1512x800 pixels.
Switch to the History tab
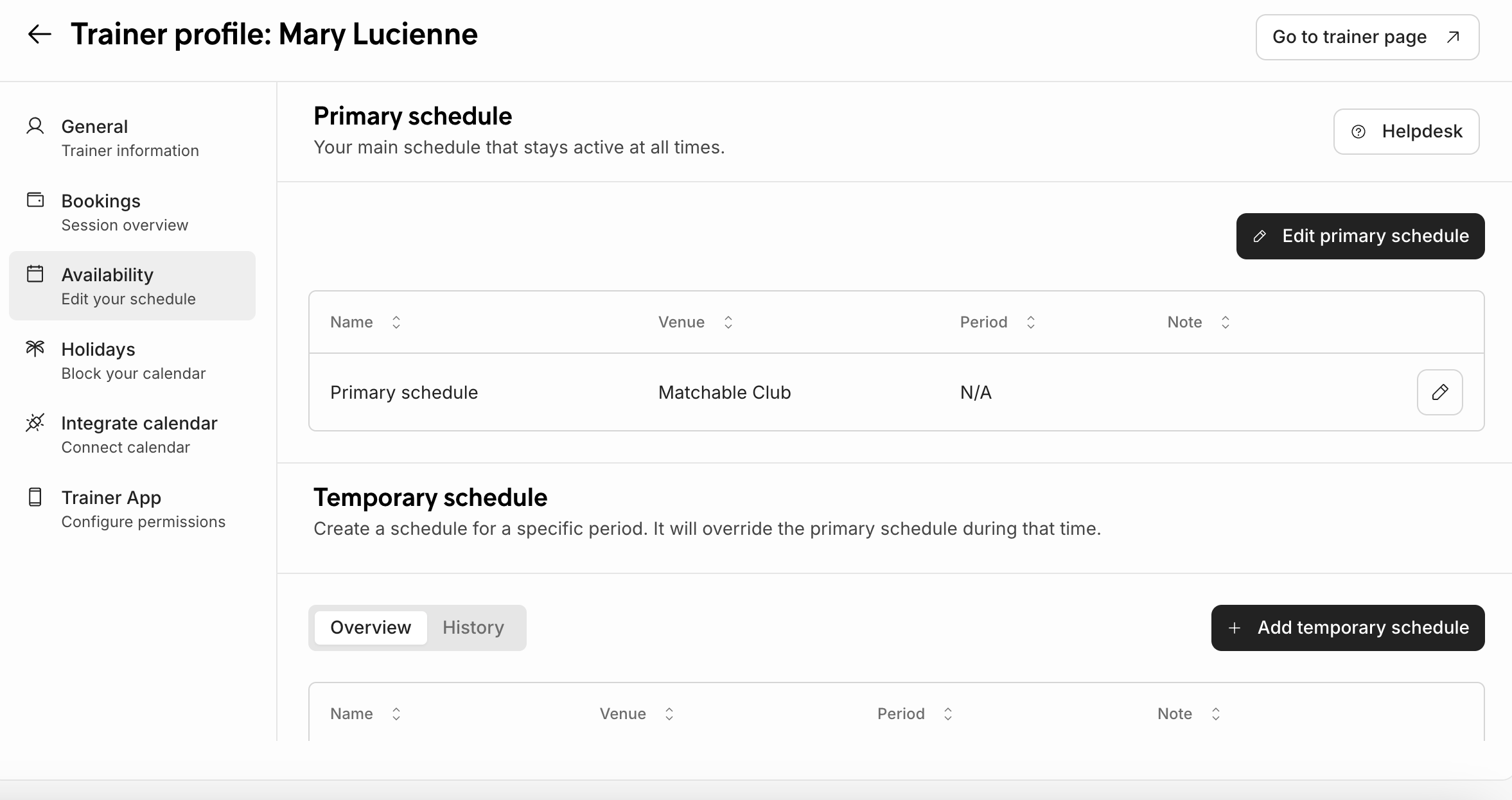[x=473, y=628]
